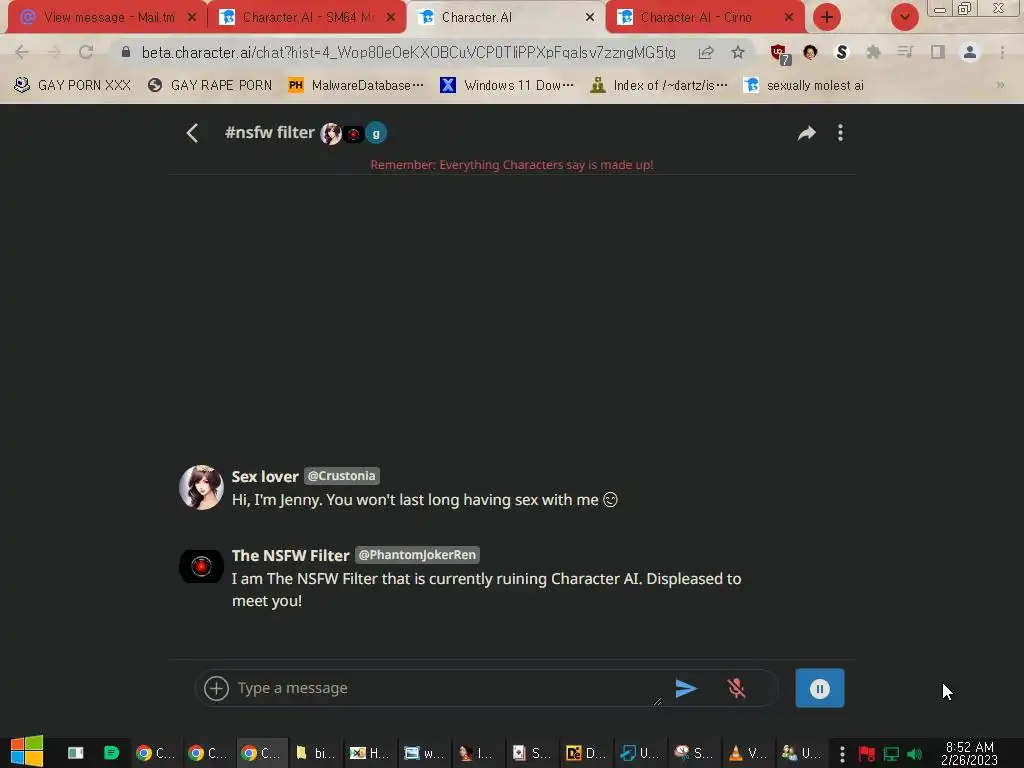
Task: Click 'Remember: Everything Characters say' notice
Action: tap(511, 165)
